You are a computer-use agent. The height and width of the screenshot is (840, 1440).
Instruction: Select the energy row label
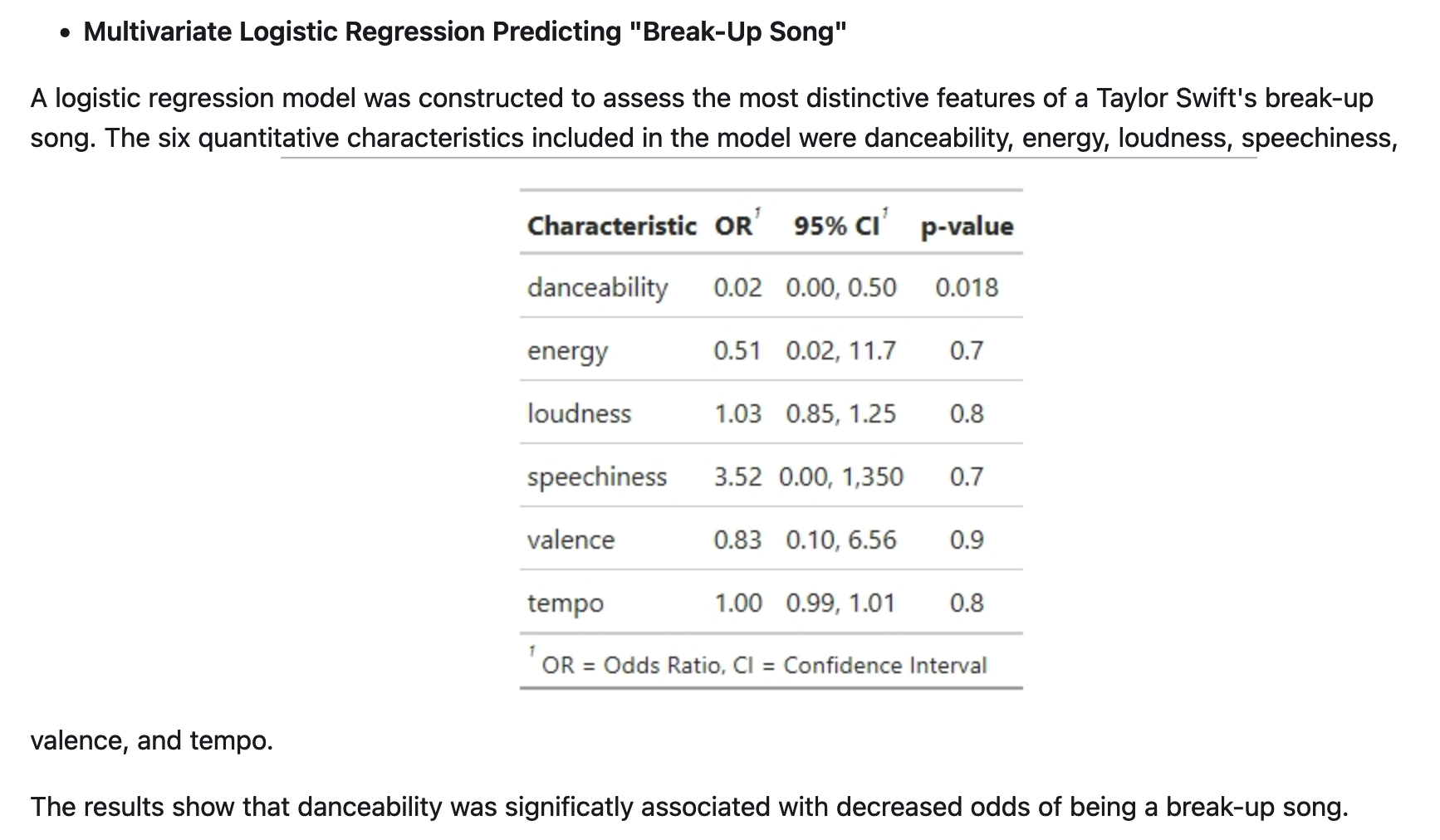(x=567, y=351)
